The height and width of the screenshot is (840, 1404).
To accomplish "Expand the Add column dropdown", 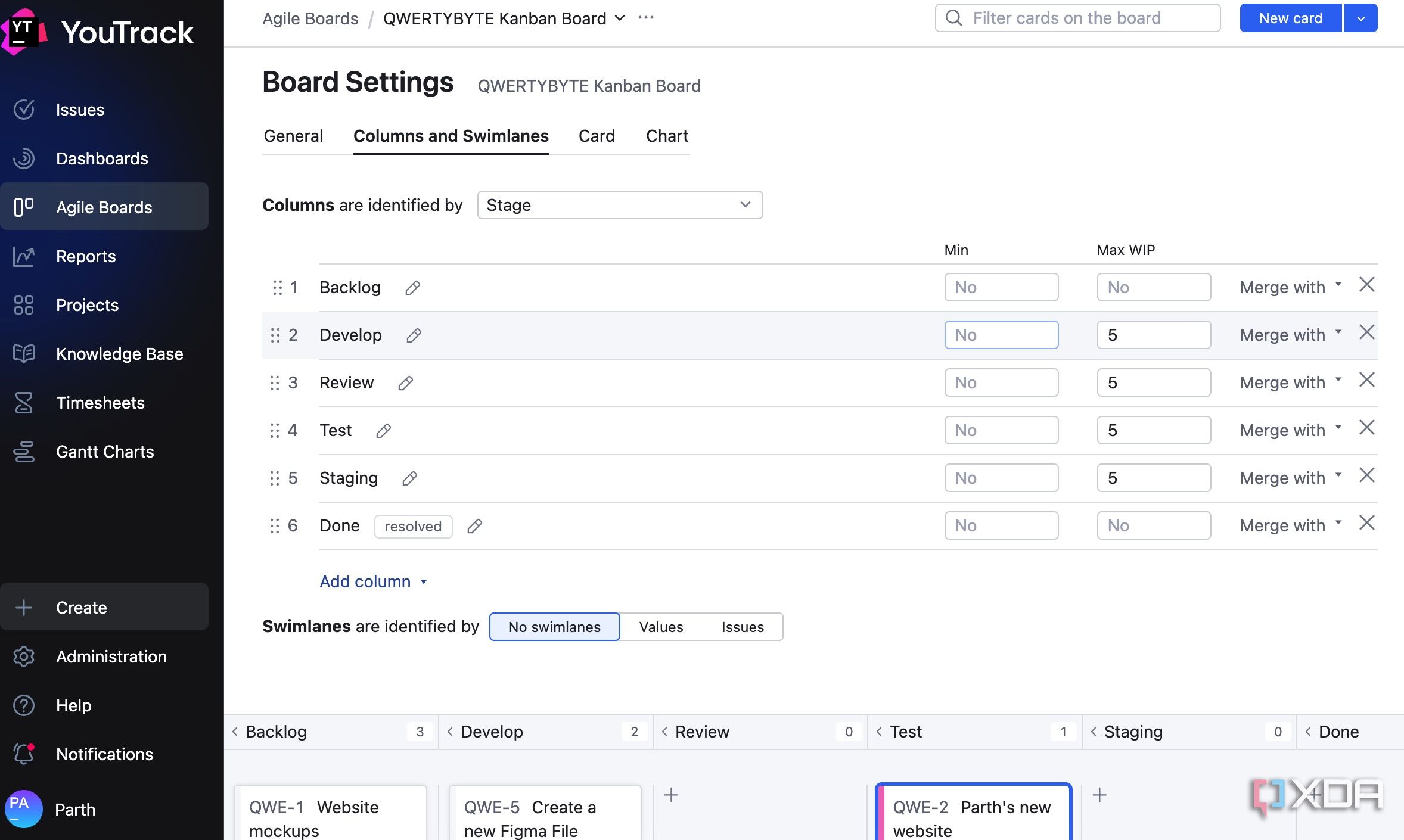I will coord(374,581).
